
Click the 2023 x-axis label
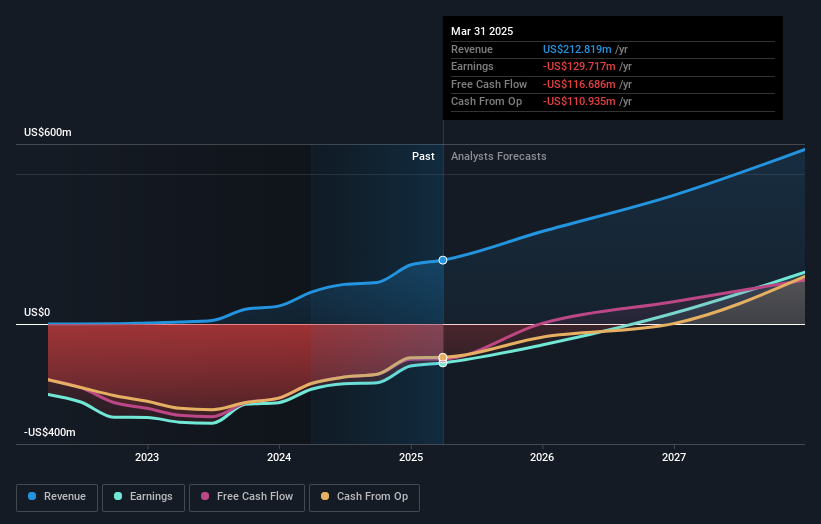[x=147, y=458]
